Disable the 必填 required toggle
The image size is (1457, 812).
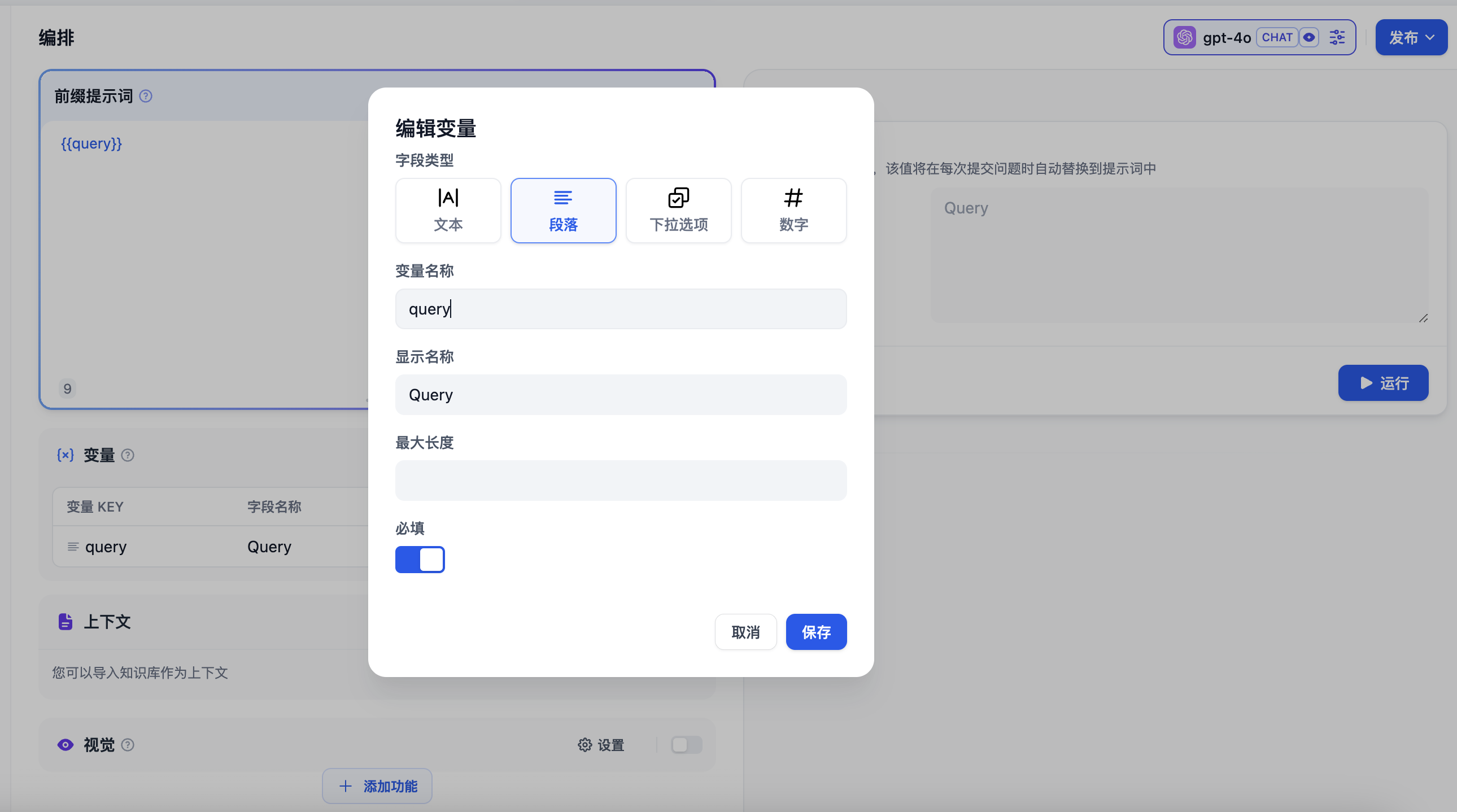420,559
